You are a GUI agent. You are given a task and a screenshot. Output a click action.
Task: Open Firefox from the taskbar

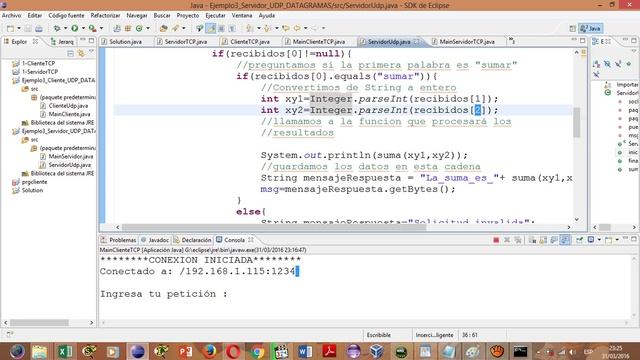click(210, 351)
